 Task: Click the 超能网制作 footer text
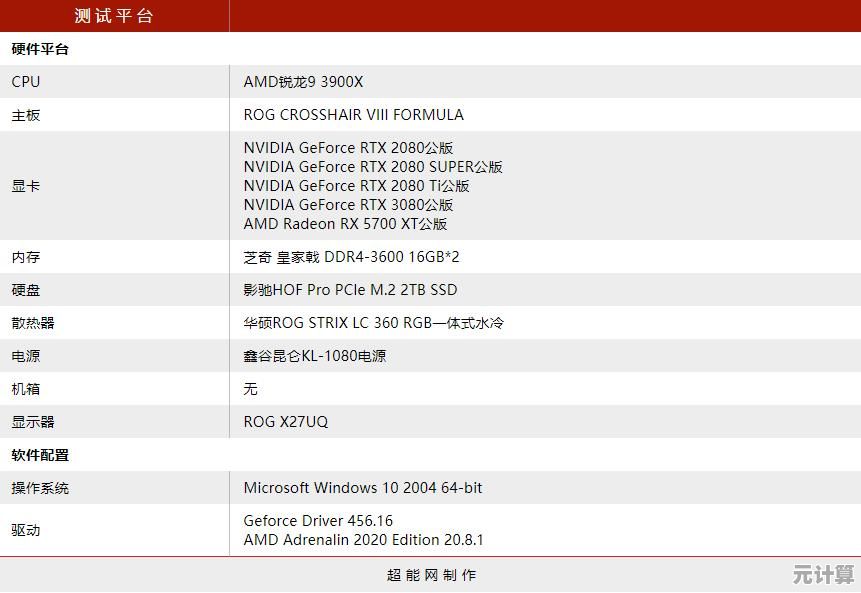[x=431, y=575]
